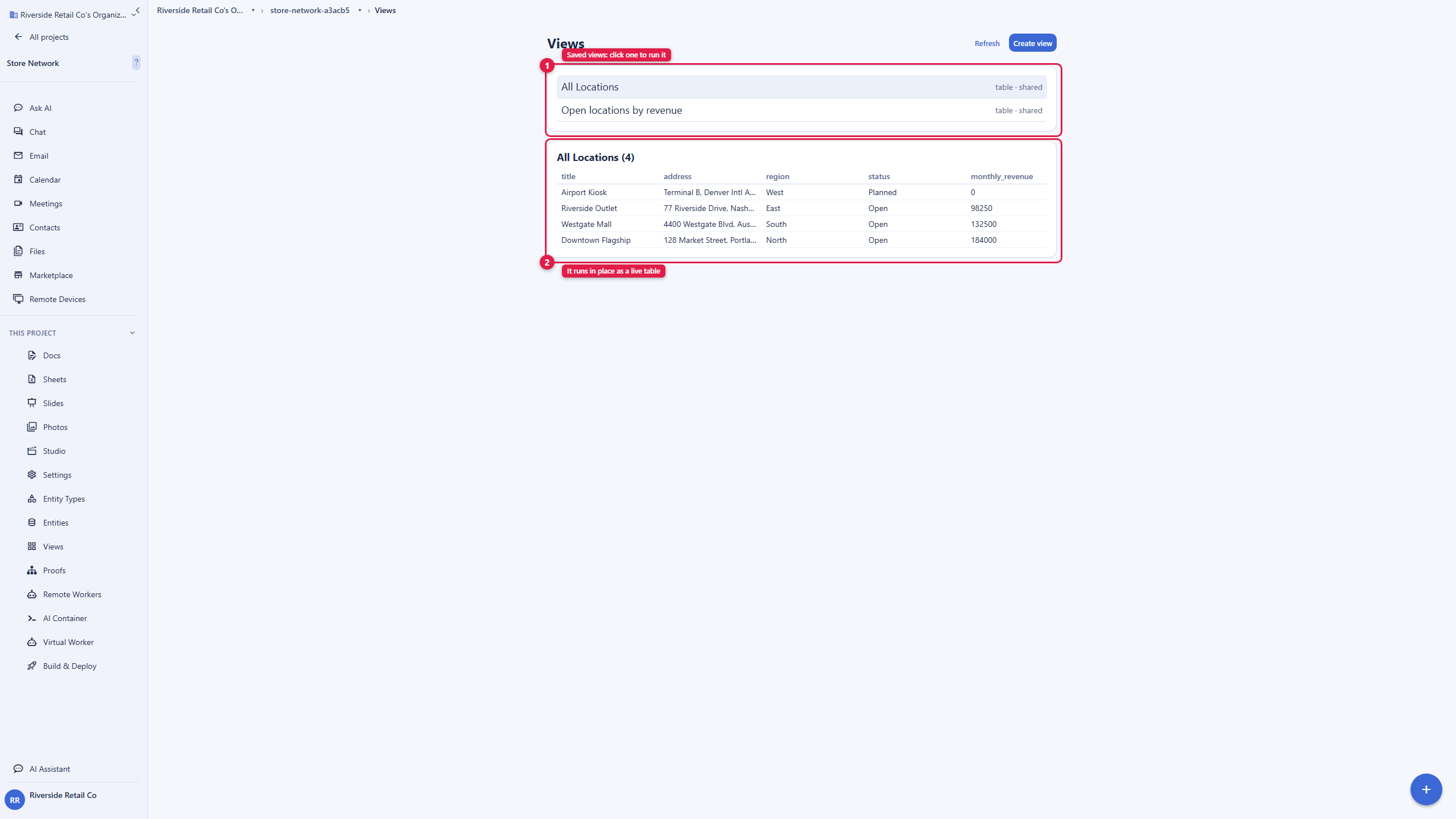Click the Refresh link
Screen dimensions: 1456x819
(987, 43)
